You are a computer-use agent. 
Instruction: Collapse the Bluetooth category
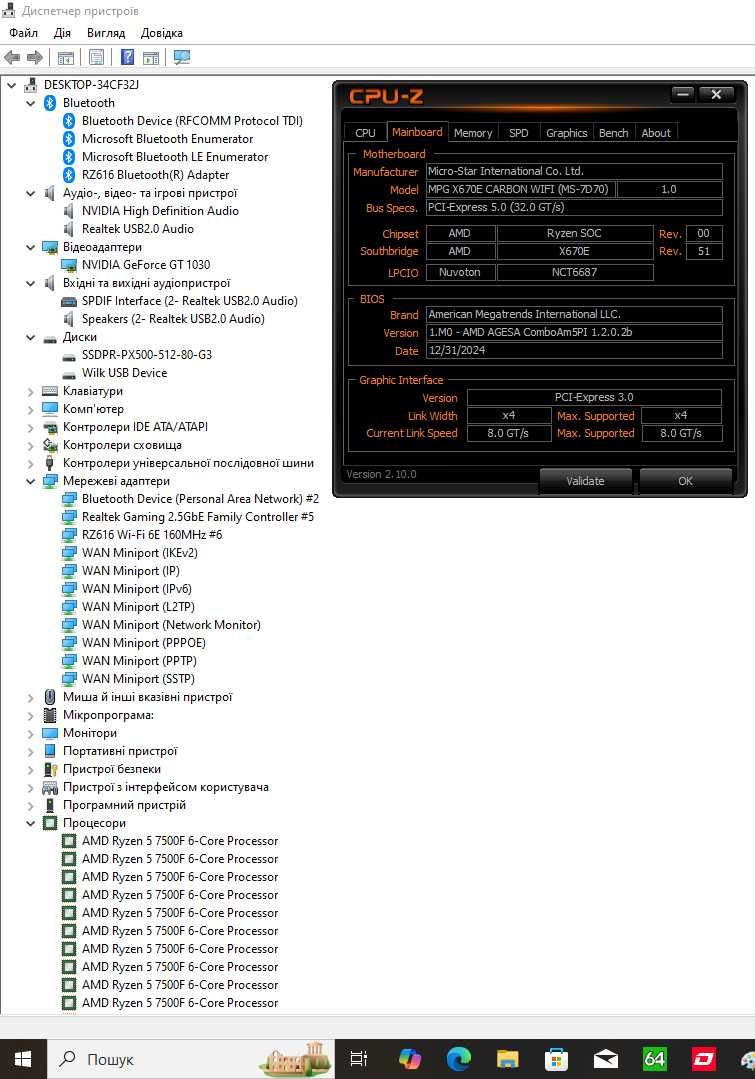point(30,103)
